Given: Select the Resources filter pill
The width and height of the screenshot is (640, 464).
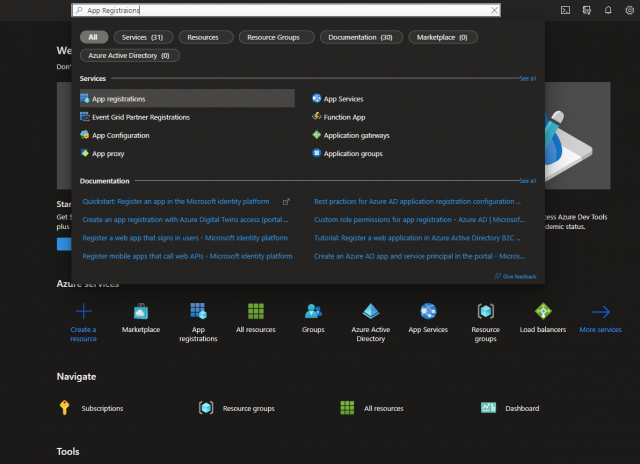Looking at the screenshot, I should pos(206,37).
